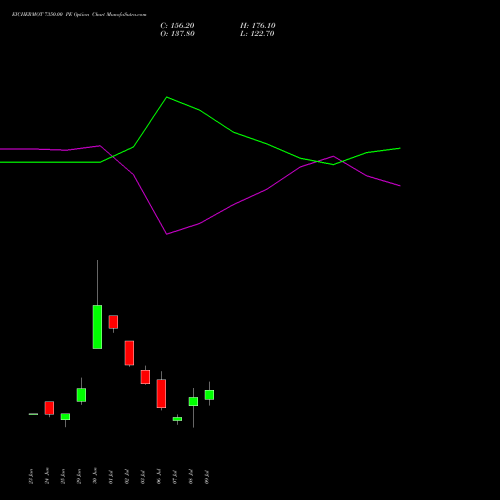This screenshot has width=500, height=500.
Task: Click the peak of the green indicator line
Action: [167, 97]
